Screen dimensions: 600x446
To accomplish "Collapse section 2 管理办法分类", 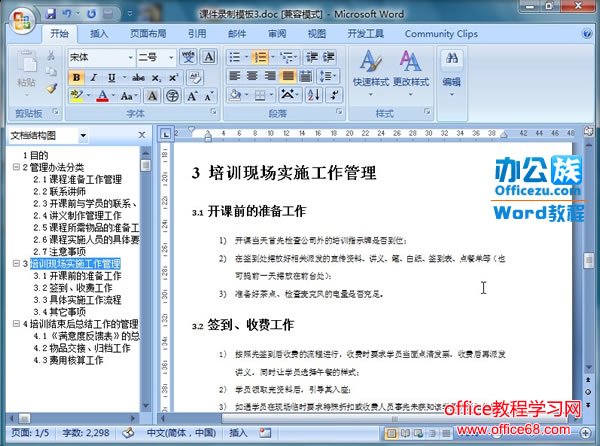I will tap(16, 167).
